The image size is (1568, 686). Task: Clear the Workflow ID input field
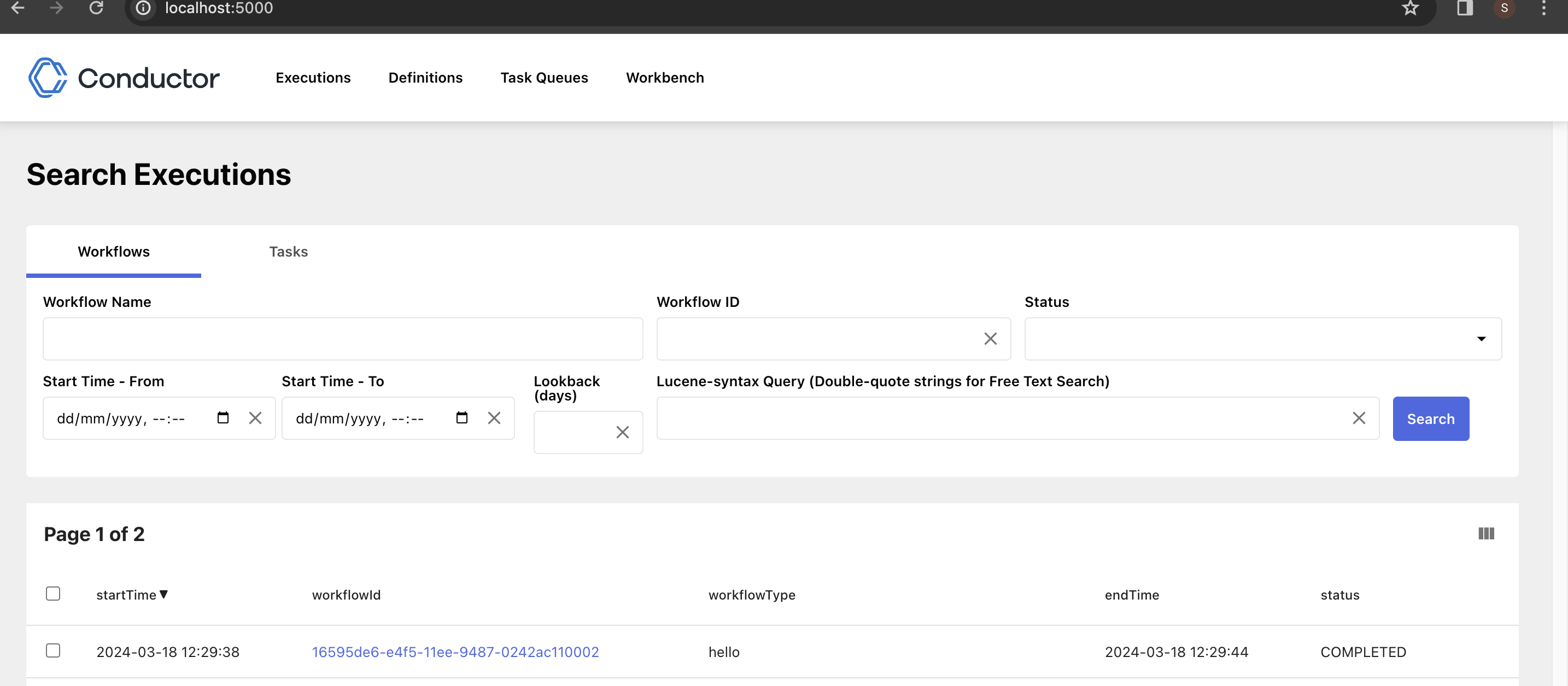pyautogui.click(x=990, y=338)
